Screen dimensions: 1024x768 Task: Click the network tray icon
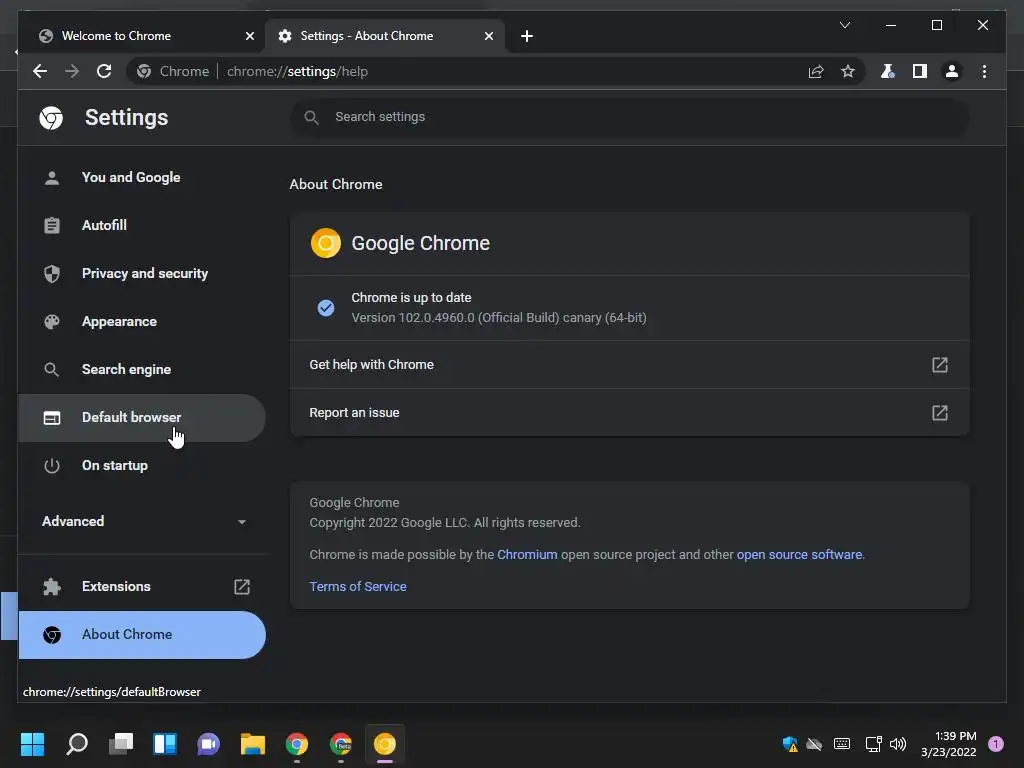(x=873, y=744)
